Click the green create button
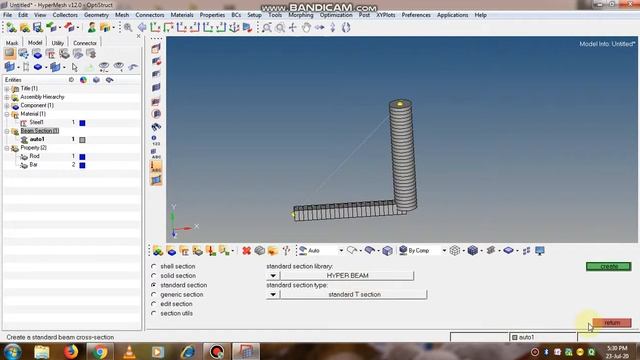The image size is (640, 360). pos(609,266)
